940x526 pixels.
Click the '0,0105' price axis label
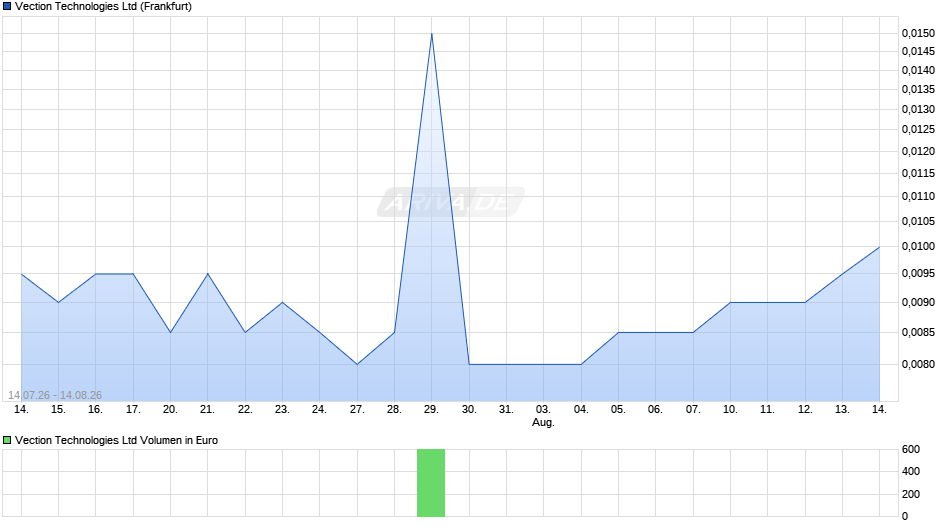pyautogui.click(x=918, y=221)
